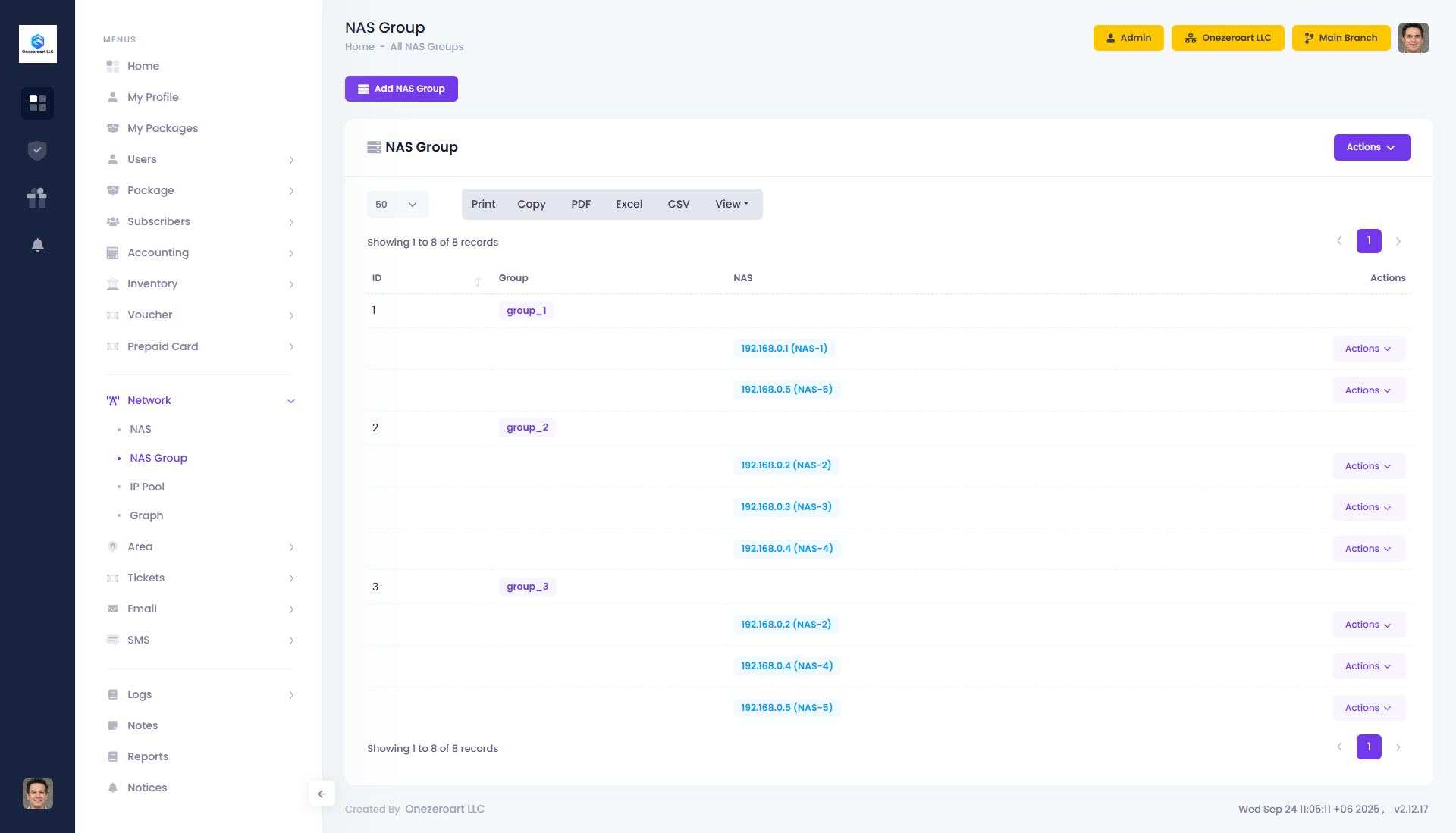
Task: Open the View column visibility dropdown
Action: (x=731, y=205)
